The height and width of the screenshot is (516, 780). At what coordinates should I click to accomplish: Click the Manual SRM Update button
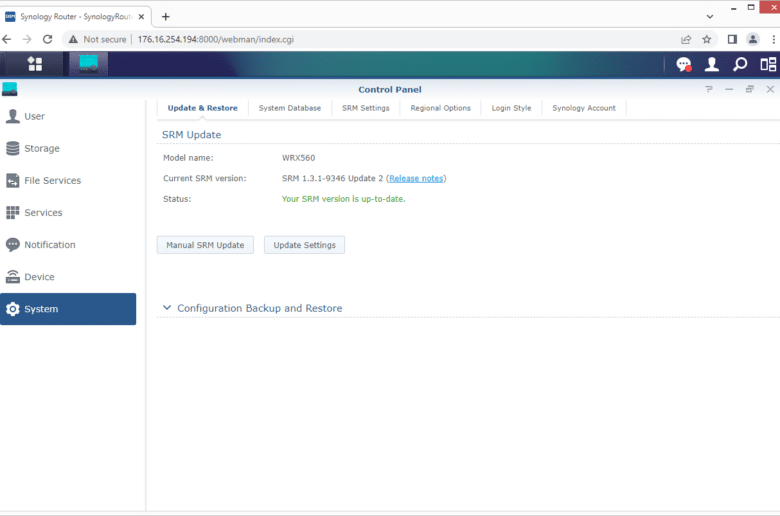coord(205,245)
